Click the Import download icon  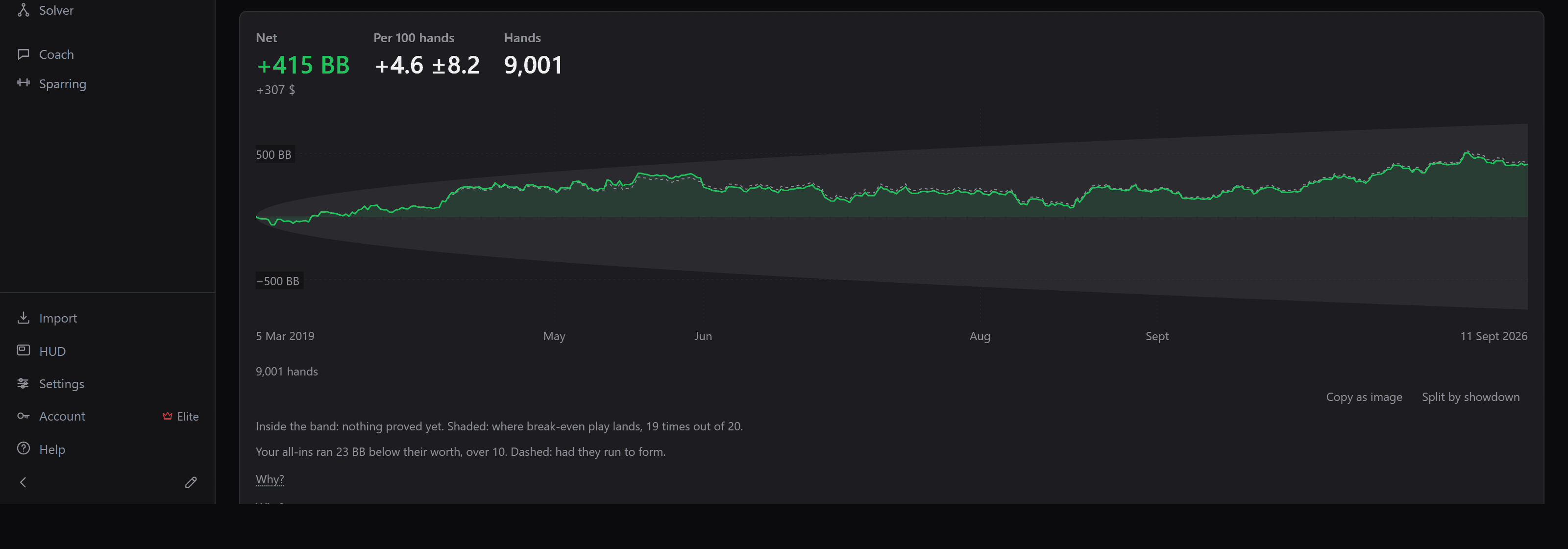pyautogui.click(x=23, y=318)
